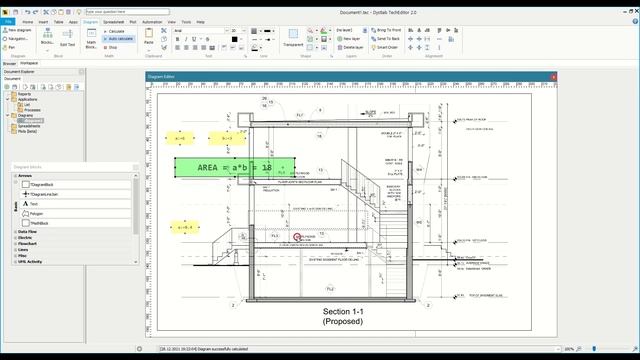Collapse the Diagrams tree node

pyautogui.click(x=7, y=116)
